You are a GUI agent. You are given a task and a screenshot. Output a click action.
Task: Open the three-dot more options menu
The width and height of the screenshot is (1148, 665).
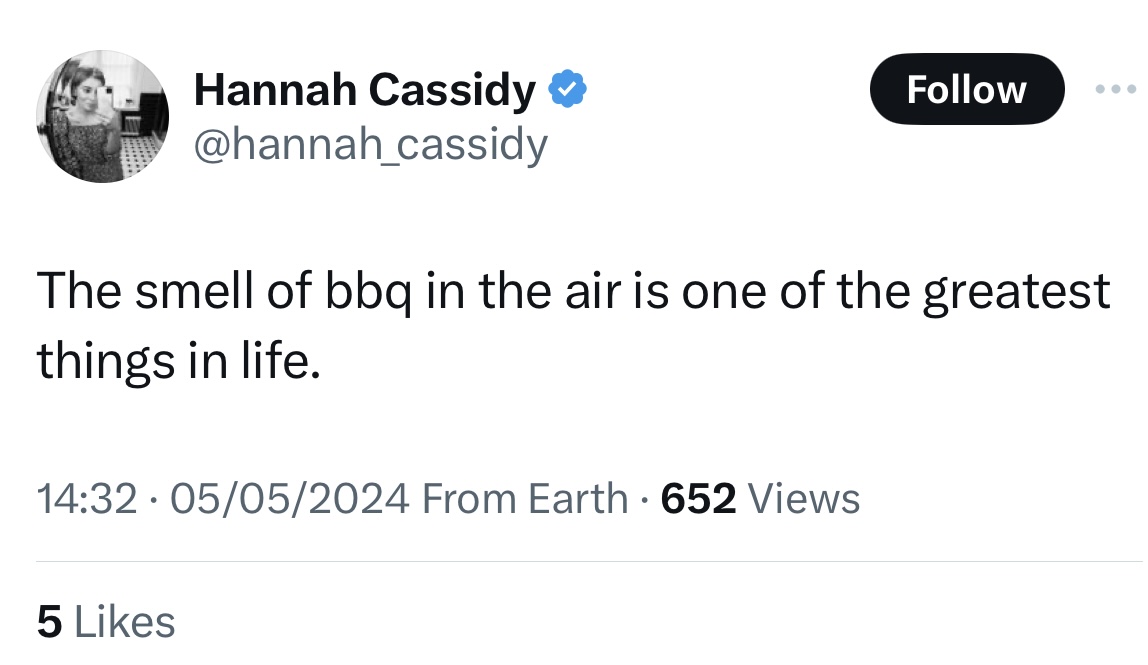click(x=1116, y=89)
